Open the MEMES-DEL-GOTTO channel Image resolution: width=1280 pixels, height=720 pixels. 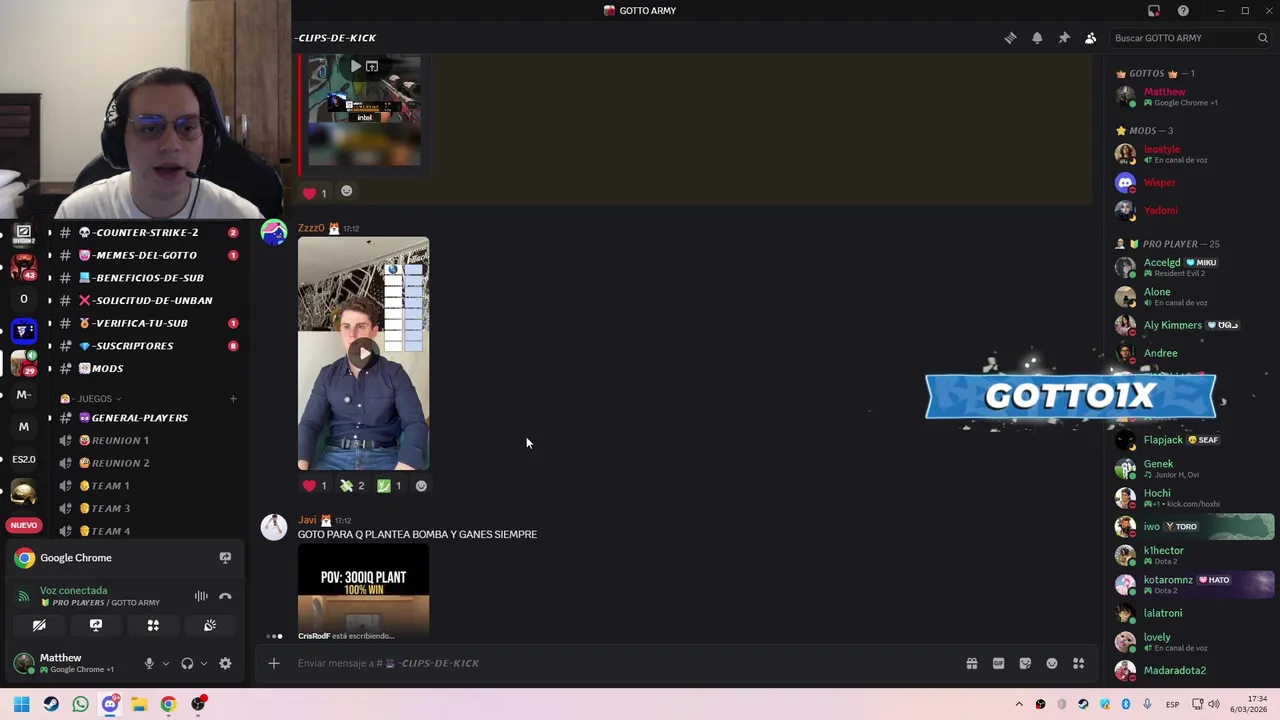point(148,255)
